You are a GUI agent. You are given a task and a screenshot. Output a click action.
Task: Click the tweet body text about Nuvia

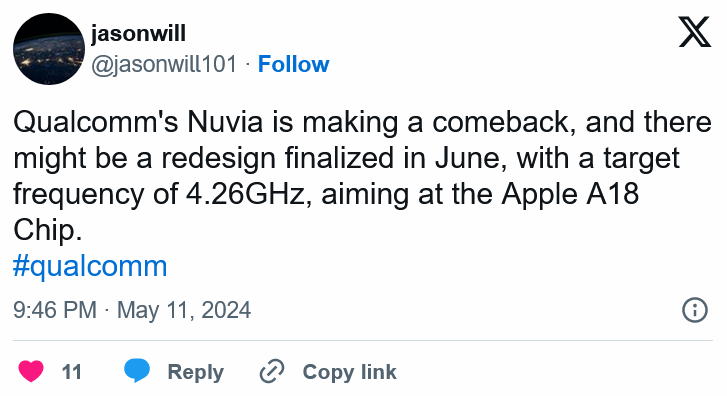coord(362,176)
